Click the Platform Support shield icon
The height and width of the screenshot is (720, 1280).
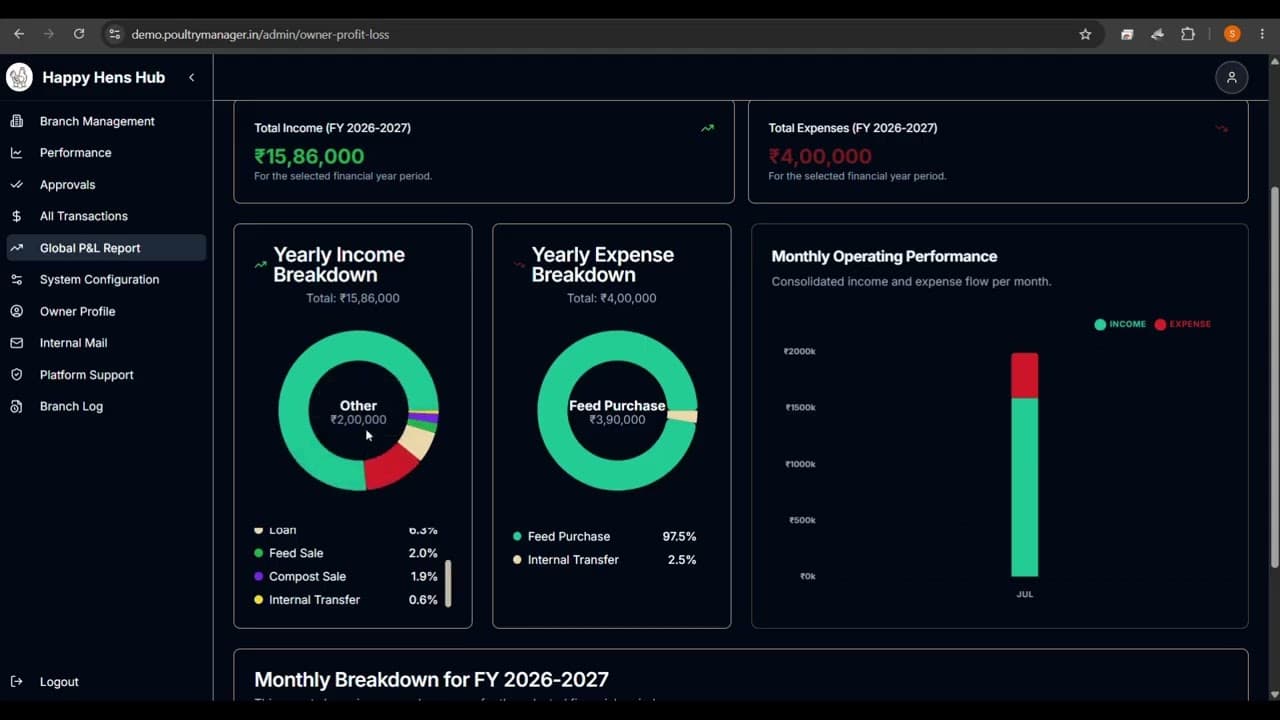click(x=16, y=375)
